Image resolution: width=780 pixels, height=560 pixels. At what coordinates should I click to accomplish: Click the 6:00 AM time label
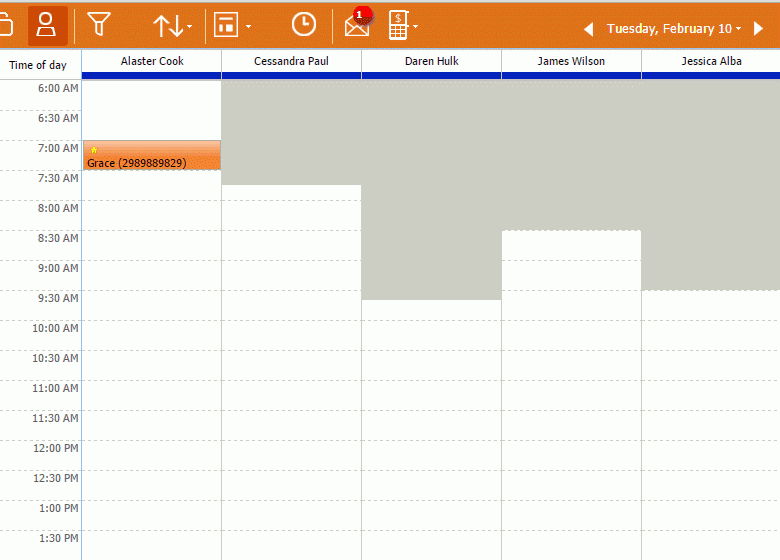click(x=58, y=89)
